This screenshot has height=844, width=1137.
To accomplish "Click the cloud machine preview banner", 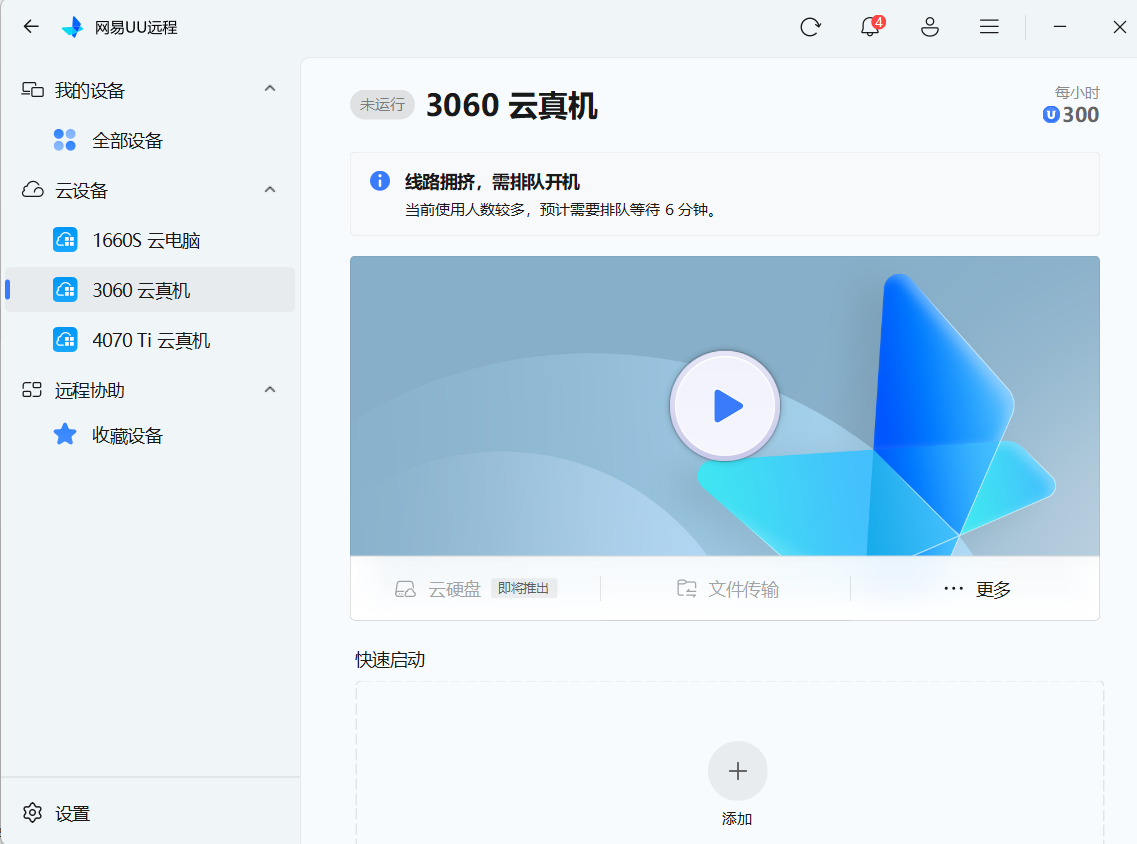I will (x=724, y=406).
